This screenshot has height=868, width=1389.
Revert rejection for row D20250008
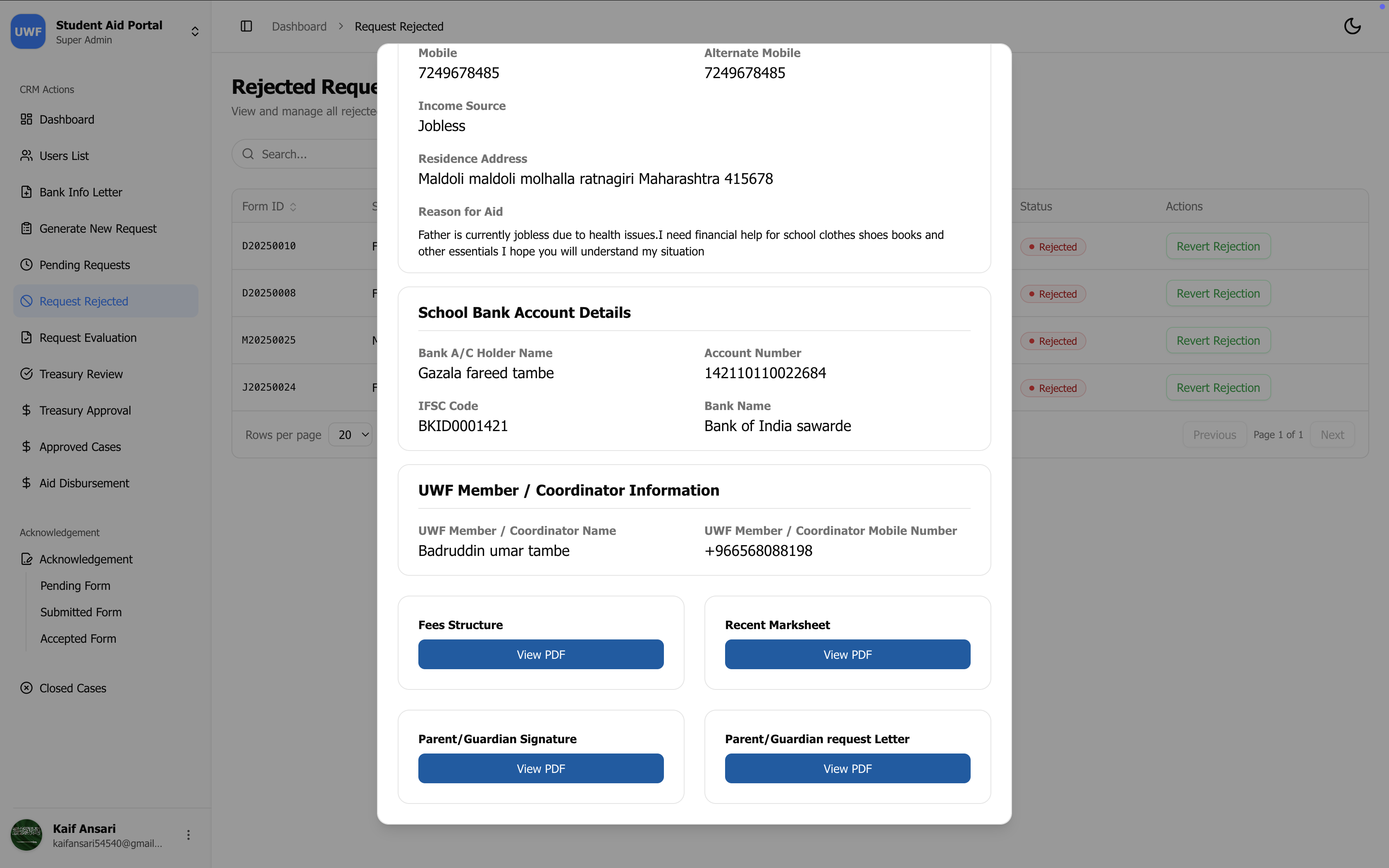click(x=1218, y=293)
